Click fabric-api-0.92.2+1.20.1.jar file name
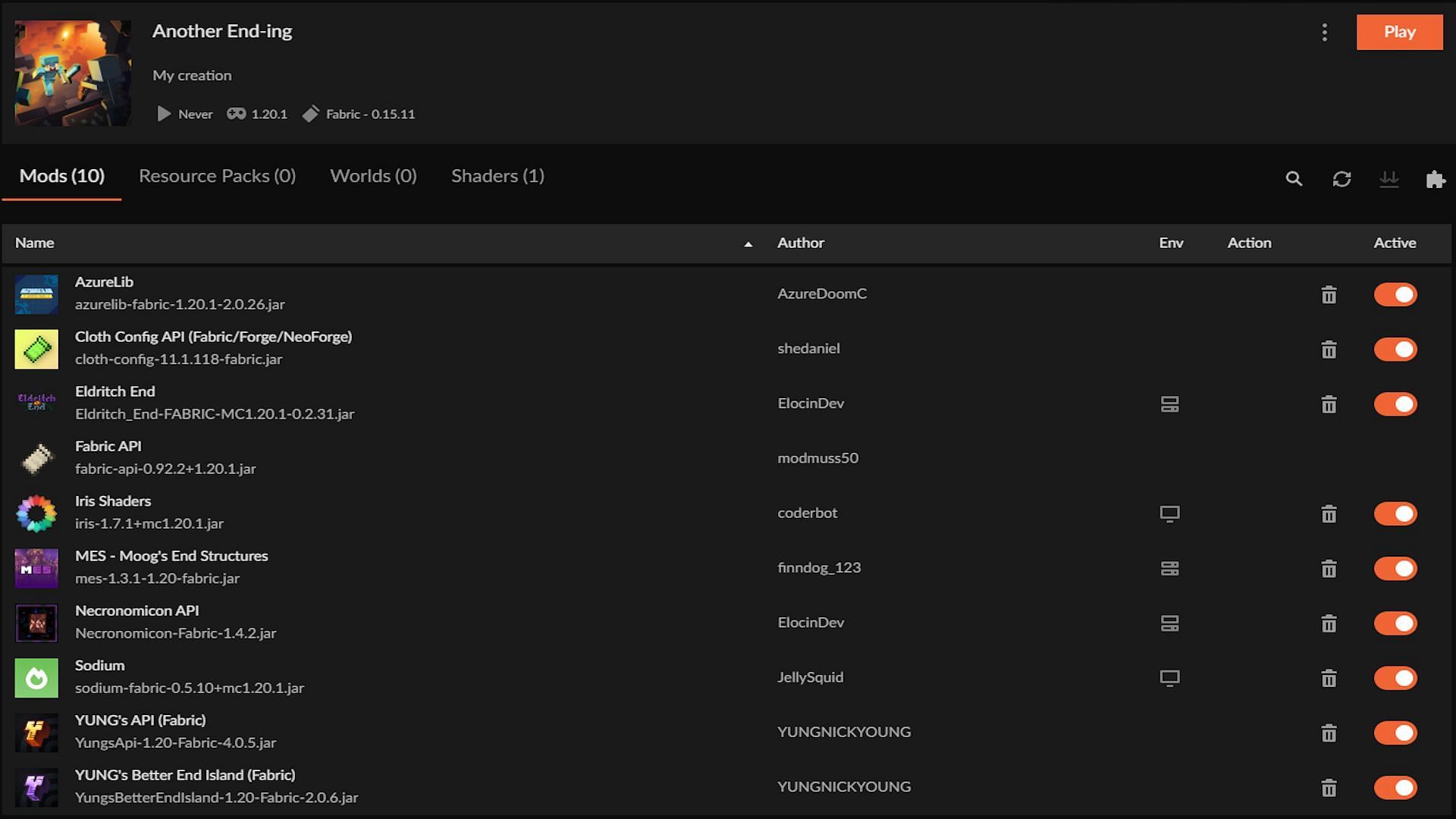This screenshot has height=819, width=1456. click(165, 469)
